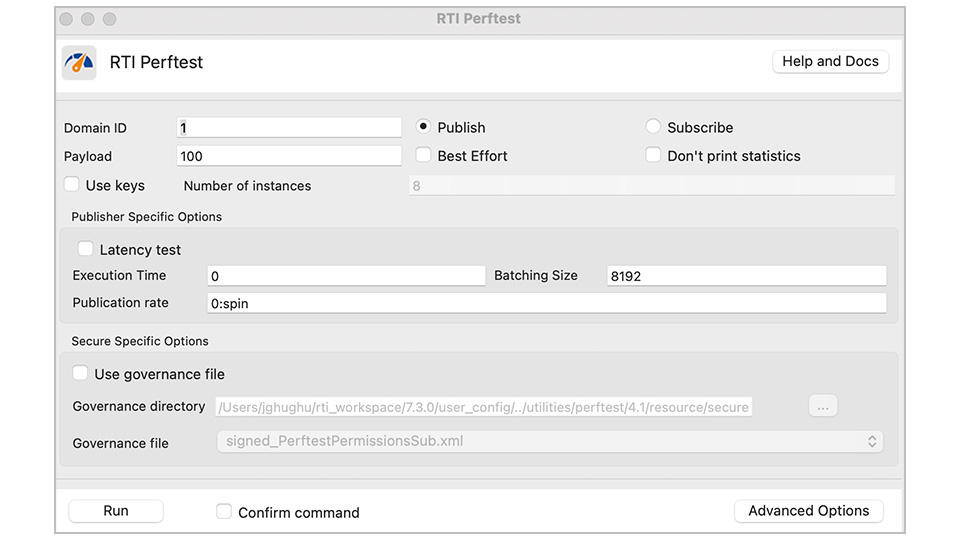Image resolution: width=960 pixels, height=540 pixels.
Task: Enable Use governance file checkbox
Action: (x=80, y=373)
